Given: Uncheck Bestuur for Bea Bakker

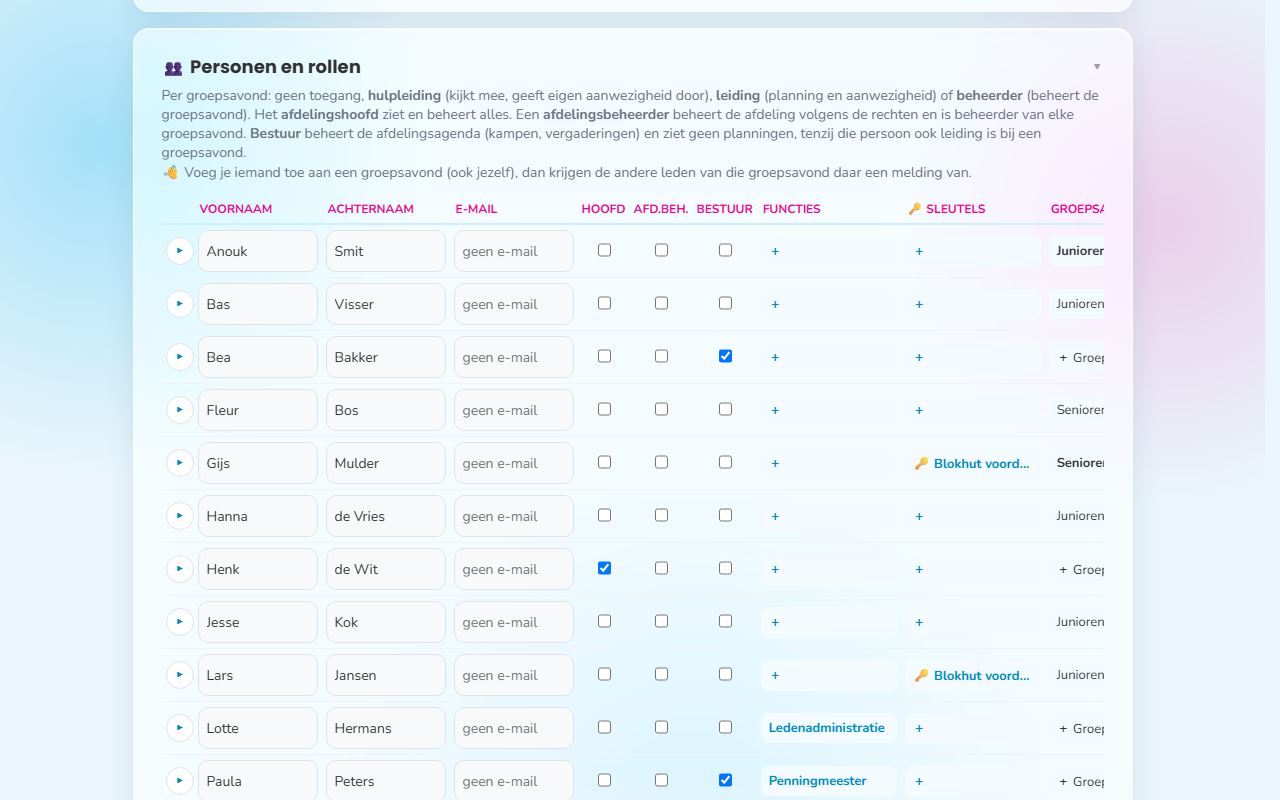Looking at the screenshot, I should pos(725,356).
